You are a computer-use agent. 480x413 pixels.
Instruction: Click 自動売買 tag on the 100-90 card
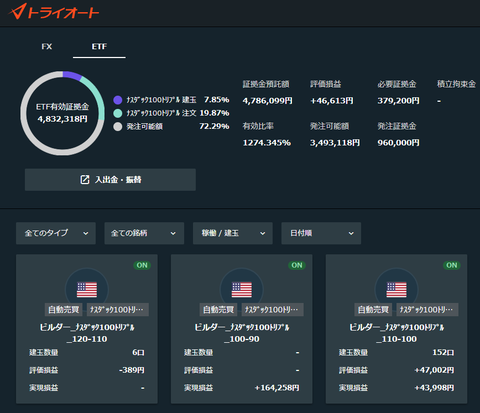(218, 310)
